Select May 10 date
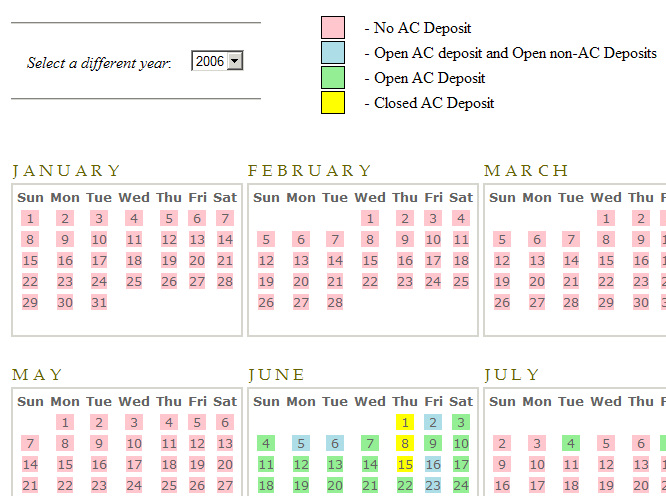Screen dimensions: 666x496 134,444
